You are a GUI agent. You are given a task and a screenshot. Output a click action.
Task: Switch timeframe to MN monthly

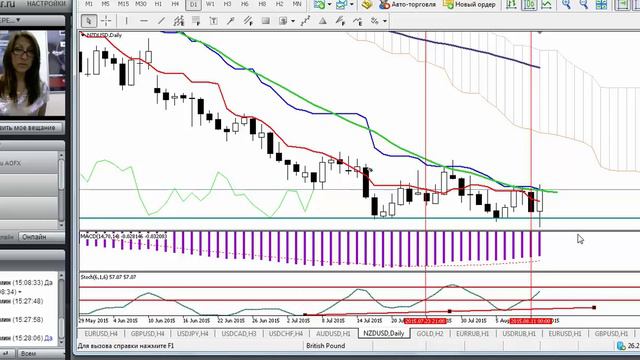pyautogui.click(x=297, y=4)
